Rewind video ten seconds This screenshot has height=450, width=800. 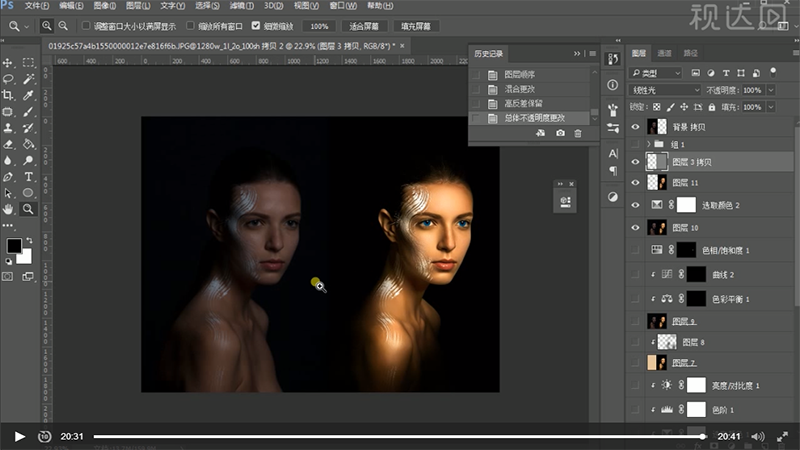pyautogui.click(x=44, y=436)
